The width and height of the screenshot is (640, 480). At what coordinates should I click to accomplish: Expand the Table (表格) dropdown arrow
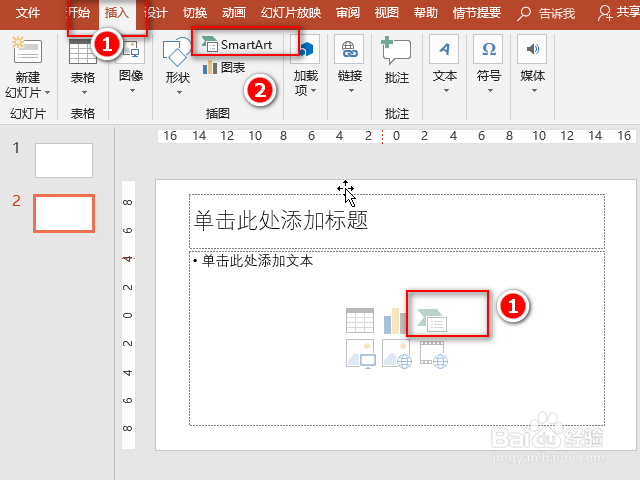tap(84, 93)
